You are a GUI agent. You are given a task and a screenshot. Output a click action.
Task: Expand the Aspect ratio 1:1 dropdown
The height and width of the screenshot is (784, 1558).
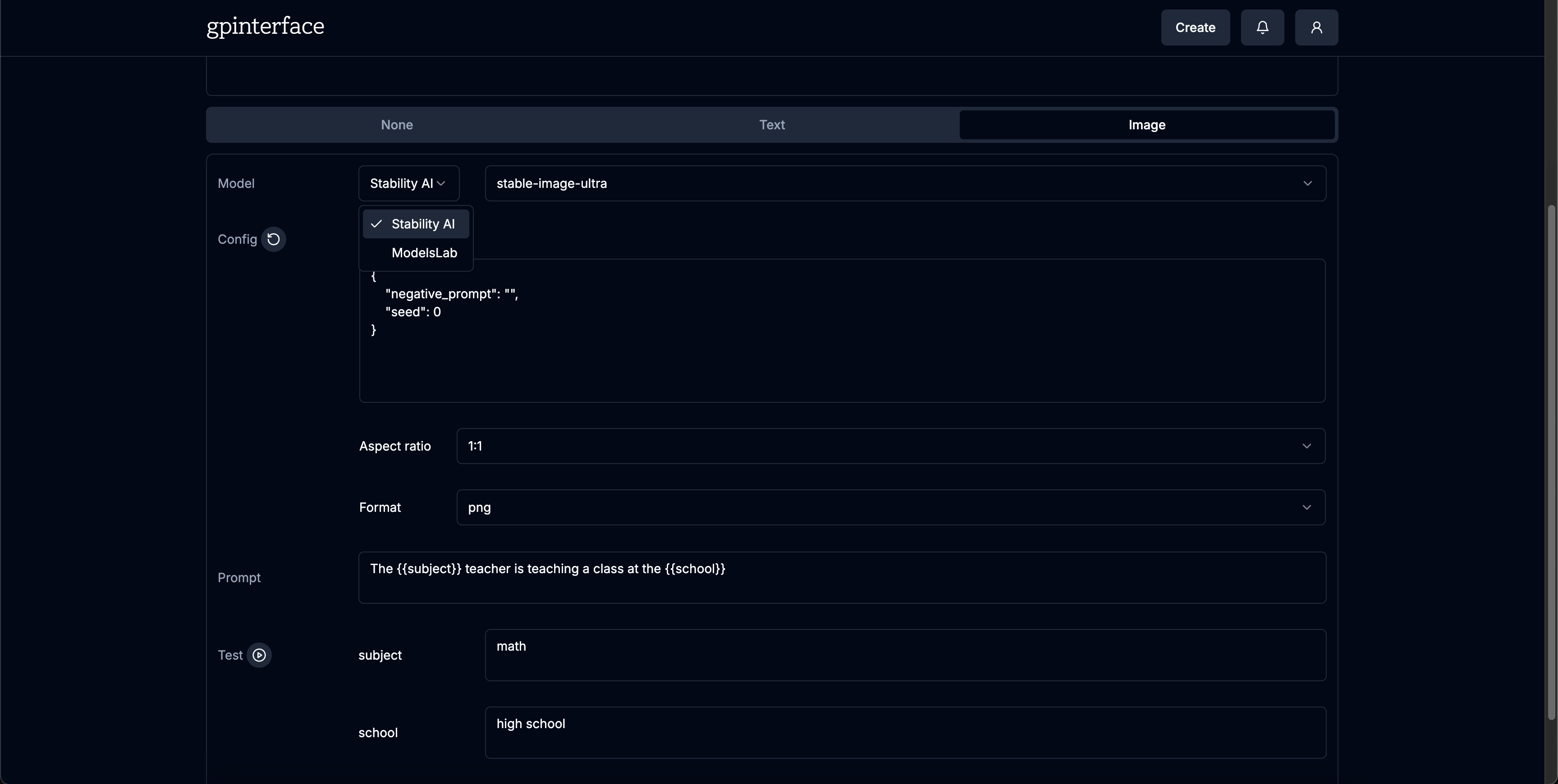click(890, 446)
